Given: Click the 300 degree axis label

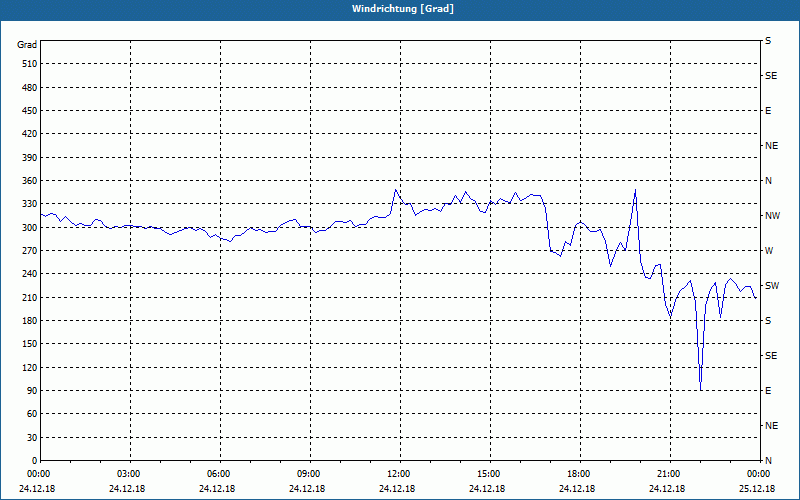Looking at the screenshot, I should tap(30, 228).
